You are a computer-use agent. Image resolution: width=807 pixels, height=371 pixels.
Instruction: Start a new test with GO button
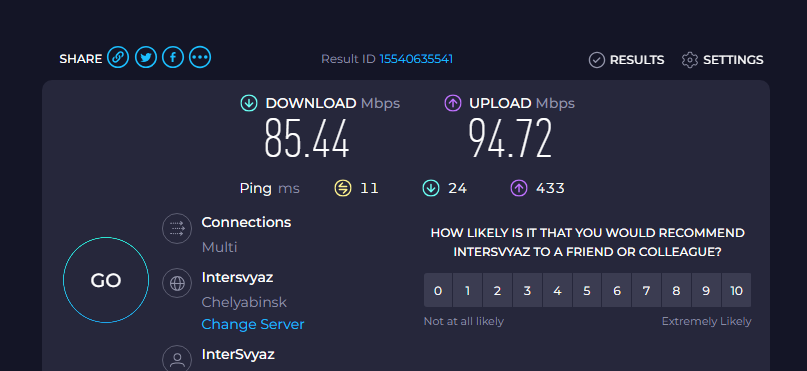tap(106, 280)
